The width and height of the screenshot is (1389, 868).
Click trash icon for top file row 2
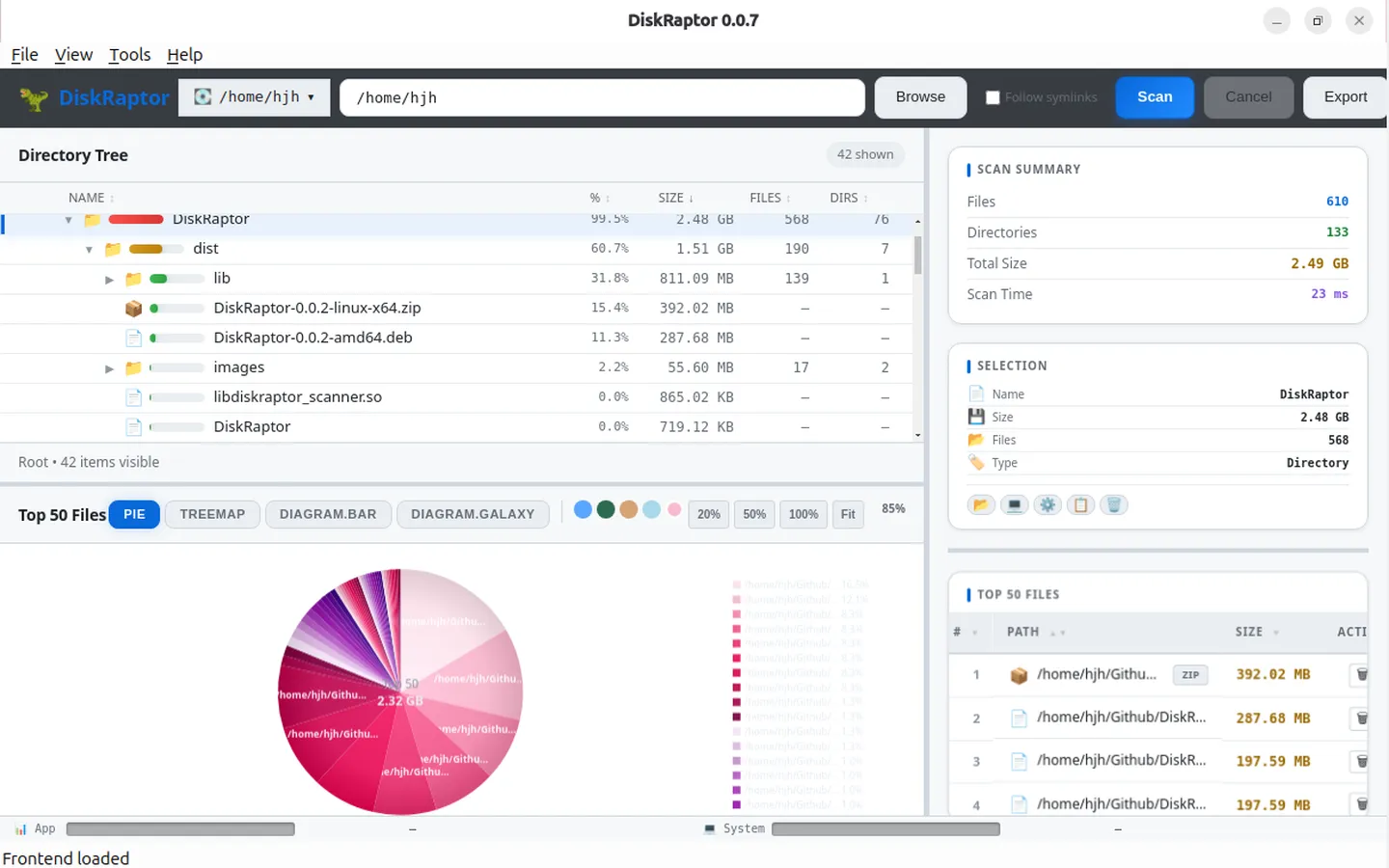tap(1362, 719)
